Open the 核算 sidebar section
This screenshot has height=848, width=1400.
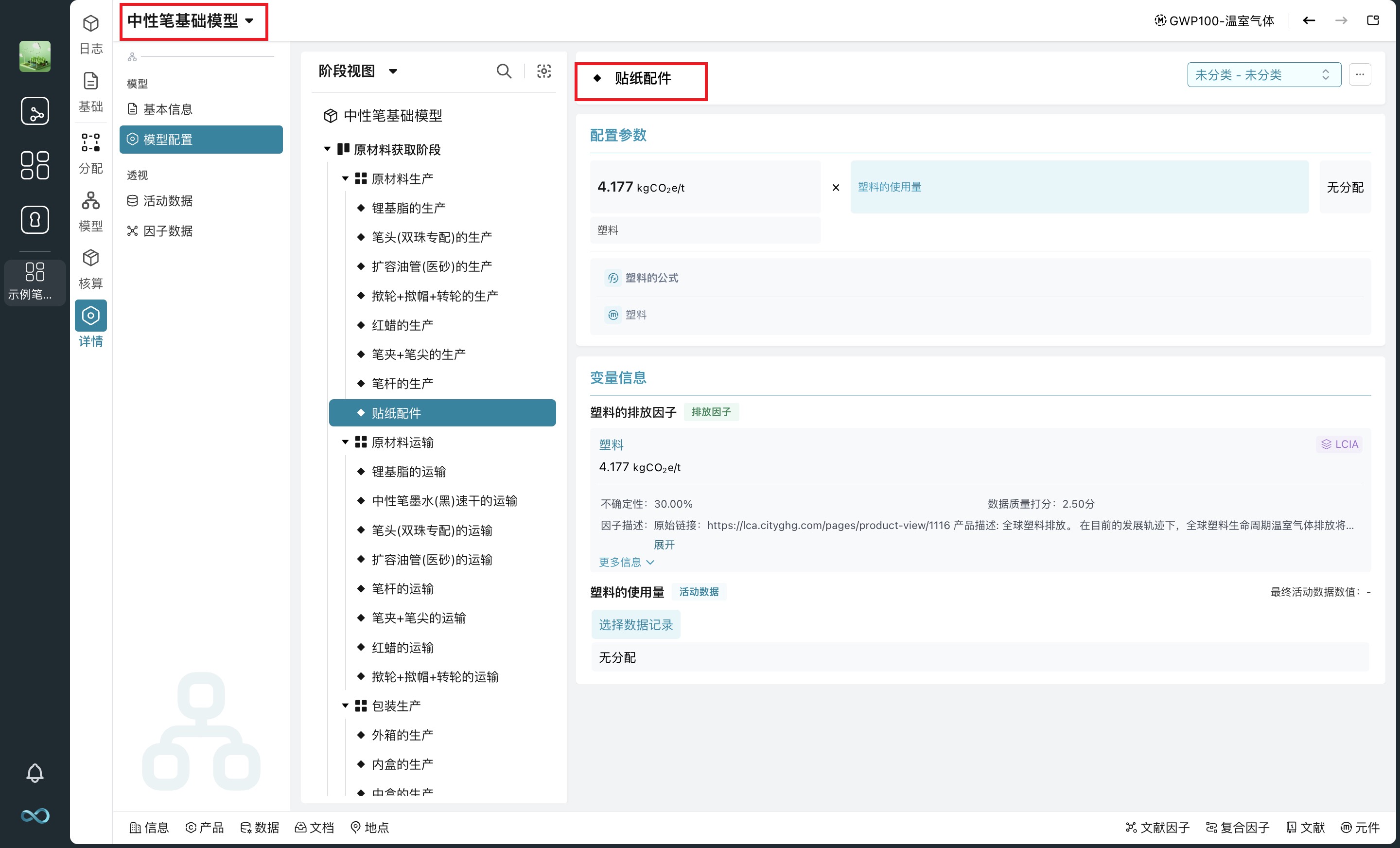point(90,268)
